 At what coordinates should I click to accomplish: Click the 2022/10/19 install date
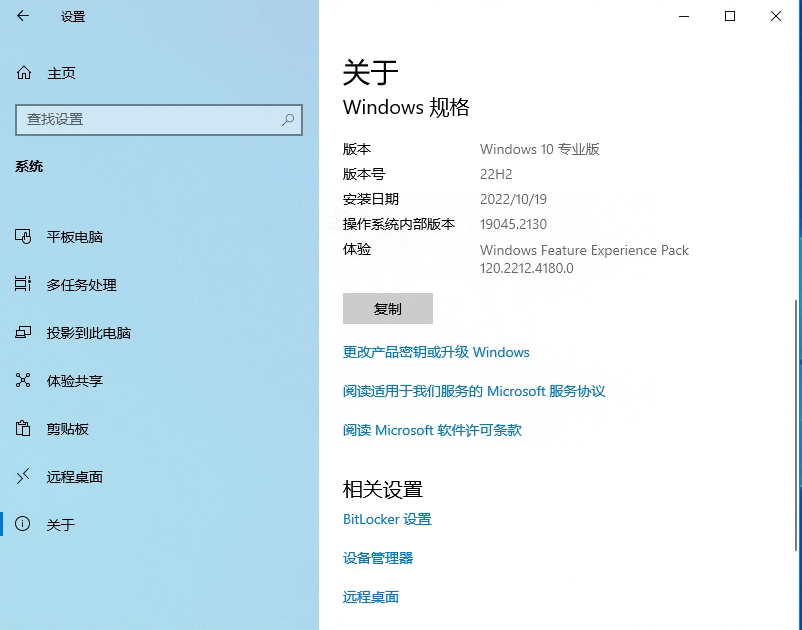point(513,199)
